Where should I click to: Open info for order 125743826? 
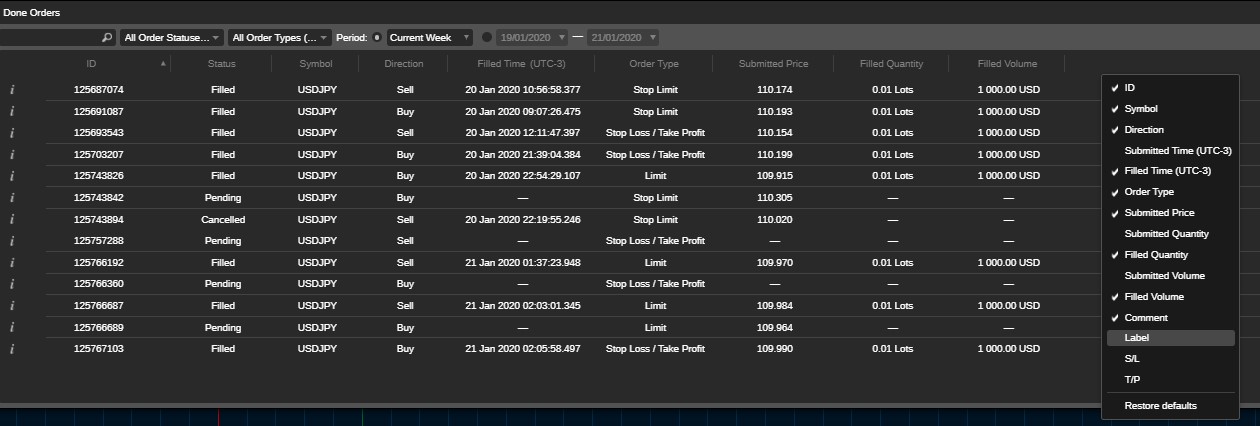click(12, 176)
